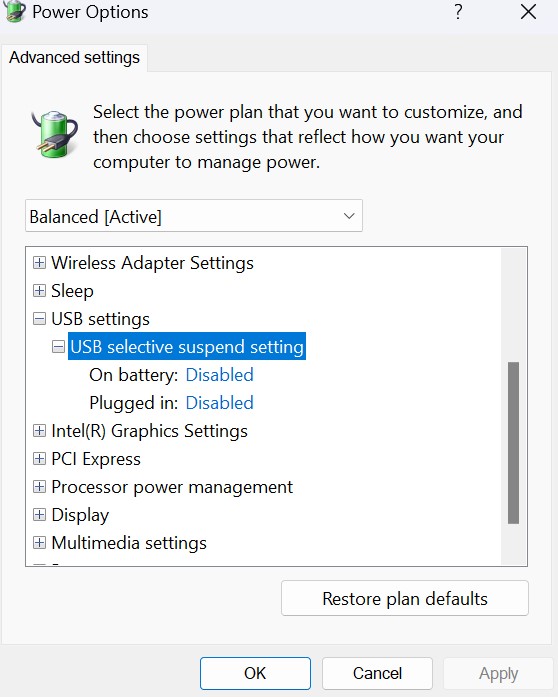Expand the Sleep tree node
Image resolution: width=558 pixels, height=697 pixels.
click(39, 291)
